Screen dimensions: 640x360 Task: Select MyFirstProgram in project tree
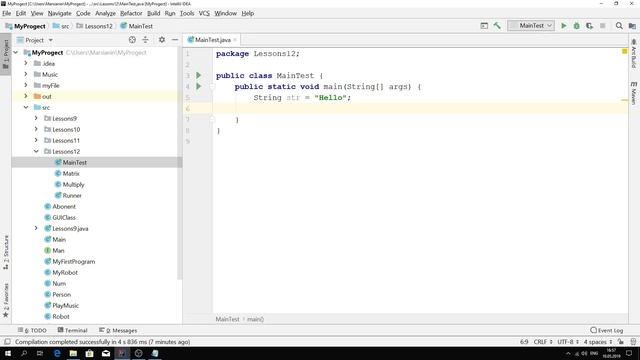(x=73, y=262)
